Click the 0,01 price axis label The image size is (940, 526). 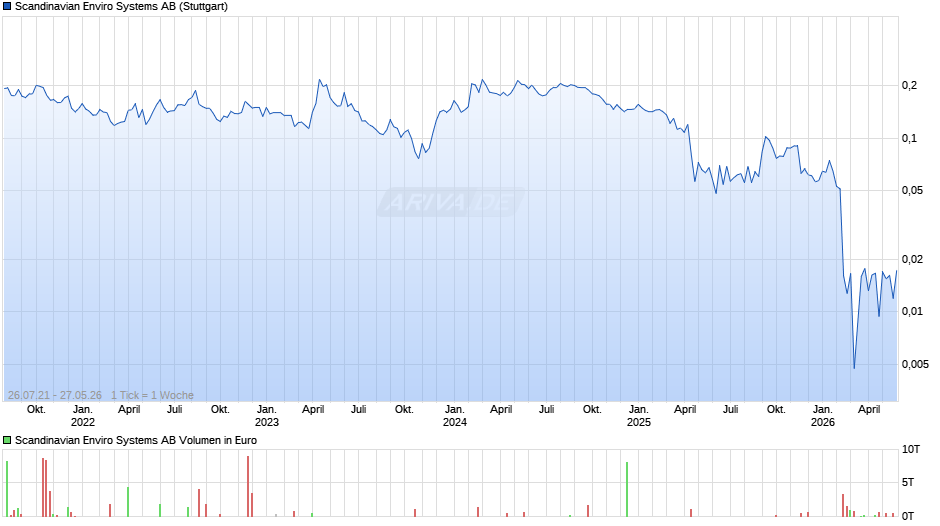tap(912, 312)
